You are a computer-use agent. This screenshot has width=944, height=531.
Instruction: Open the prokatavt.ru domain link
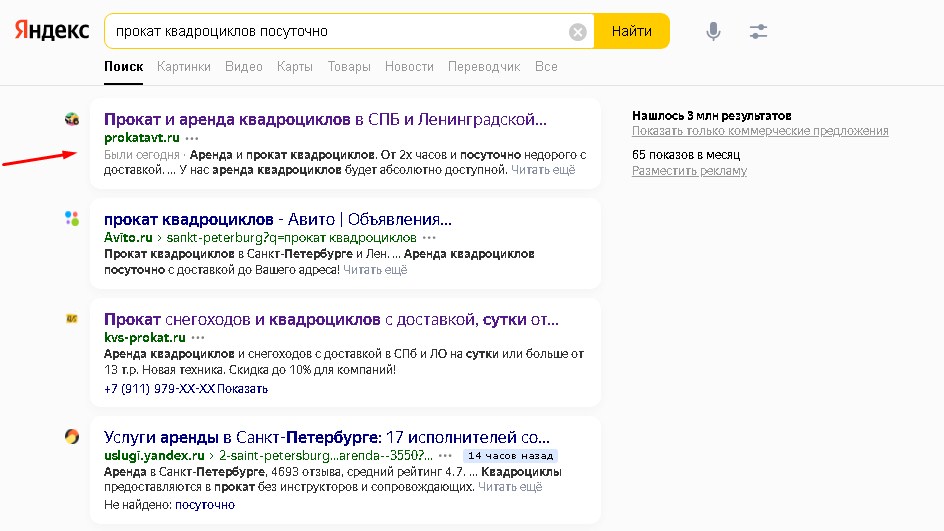[x=141, y=137]
